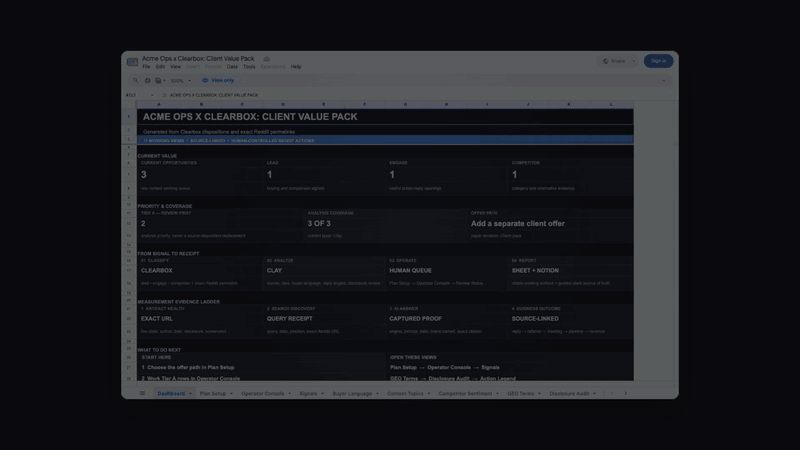The width and height of the screenshot is (800, 450).
Task: Open the View menu
Action: (x=176, y=67)
